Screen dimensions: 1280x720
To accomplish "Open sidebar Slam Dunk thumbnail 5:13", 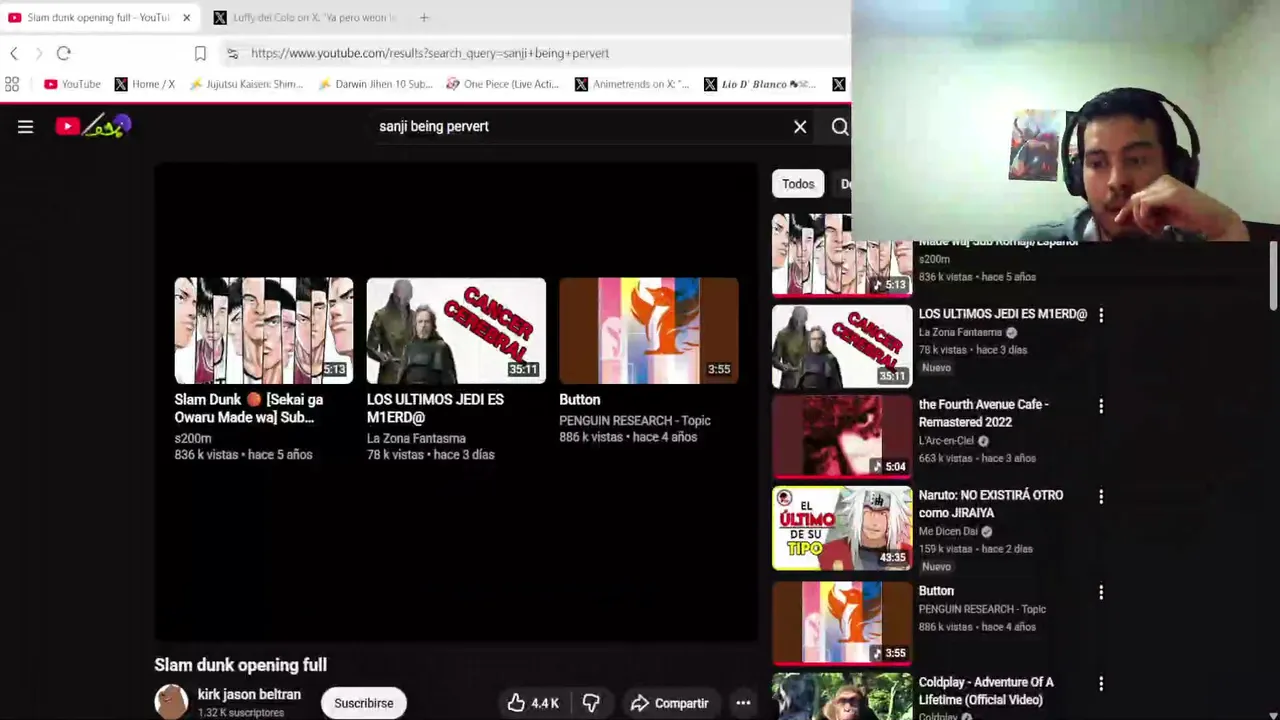I will pos(842,255).
